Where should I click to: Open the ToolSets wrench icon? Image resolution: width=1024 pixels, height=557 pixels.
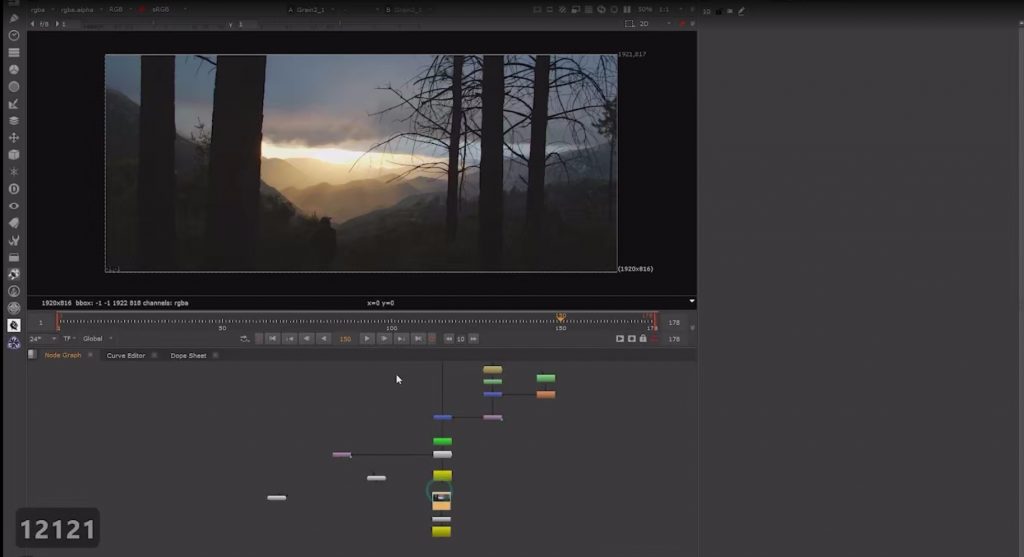14,240
